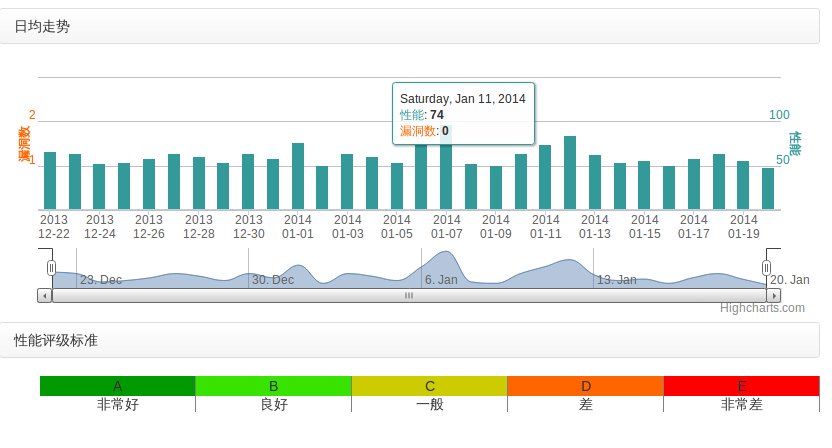
Task: Click the navigator scroll right arrow
Action: pos(774,296)
